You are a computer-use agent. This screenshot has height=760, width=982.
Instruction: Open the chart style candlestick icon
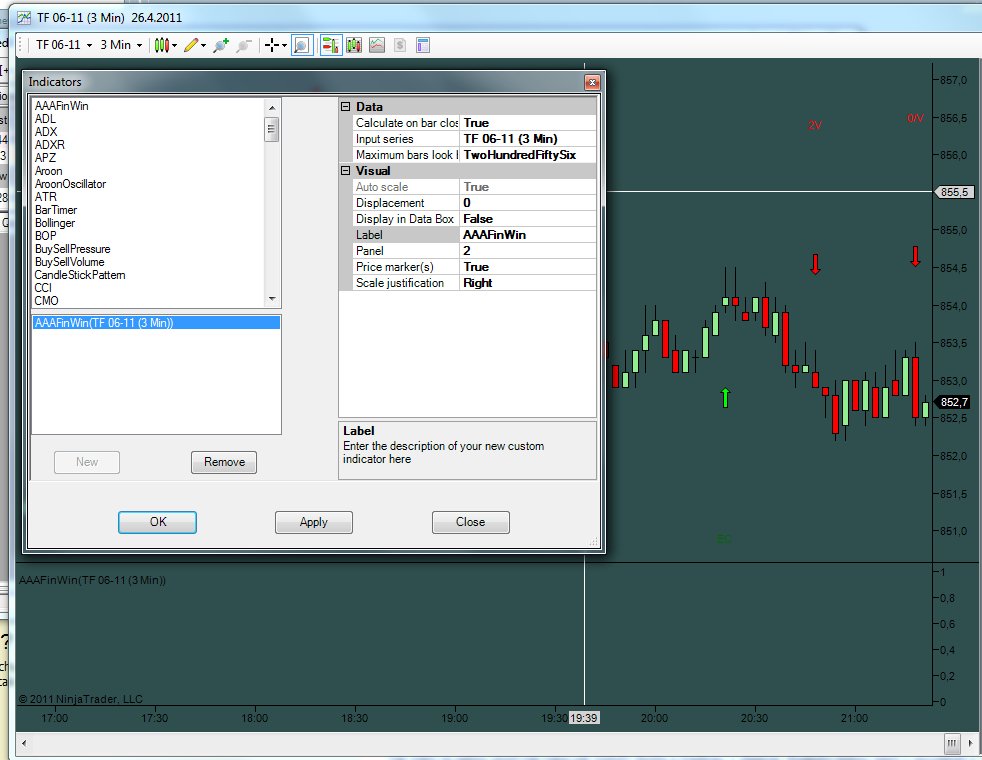[x=162, y=45]
